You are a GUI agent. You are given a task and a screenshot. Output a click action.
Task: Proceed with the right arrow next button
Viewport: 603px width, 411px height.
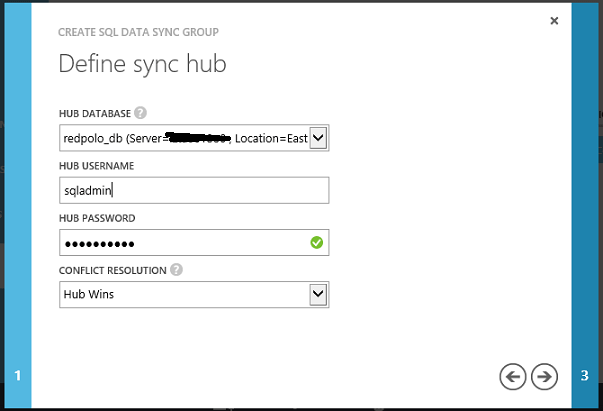click(x=544, y=377)
